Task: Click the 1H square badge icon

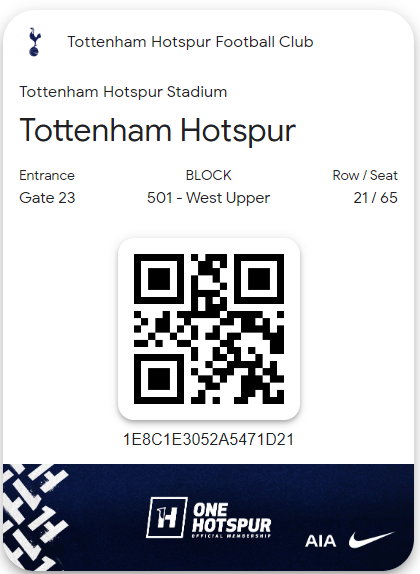Action: (x=167, y=517)
